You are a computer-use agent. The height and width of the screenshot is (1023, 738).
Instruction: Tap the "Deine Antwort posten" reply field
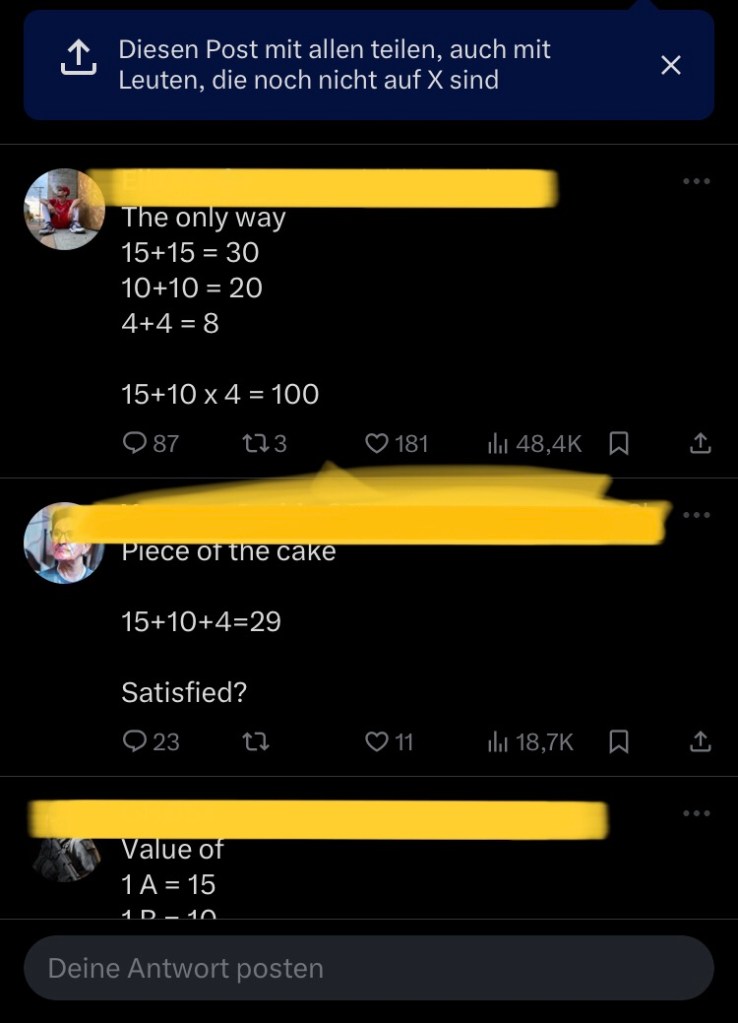369,968
